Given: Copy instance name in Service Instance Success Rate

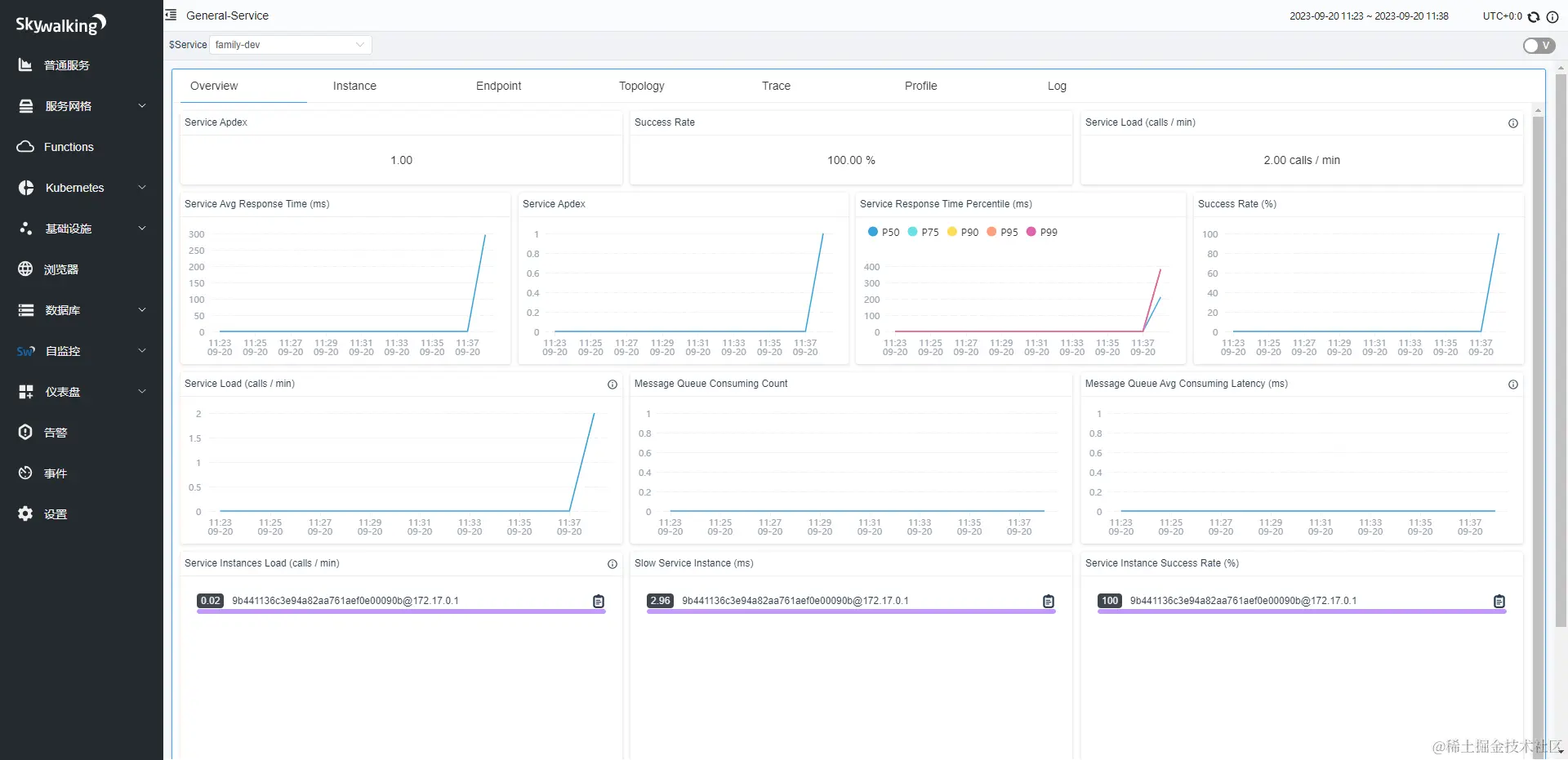Looking at the screenshot, I should coord(1499,602).
